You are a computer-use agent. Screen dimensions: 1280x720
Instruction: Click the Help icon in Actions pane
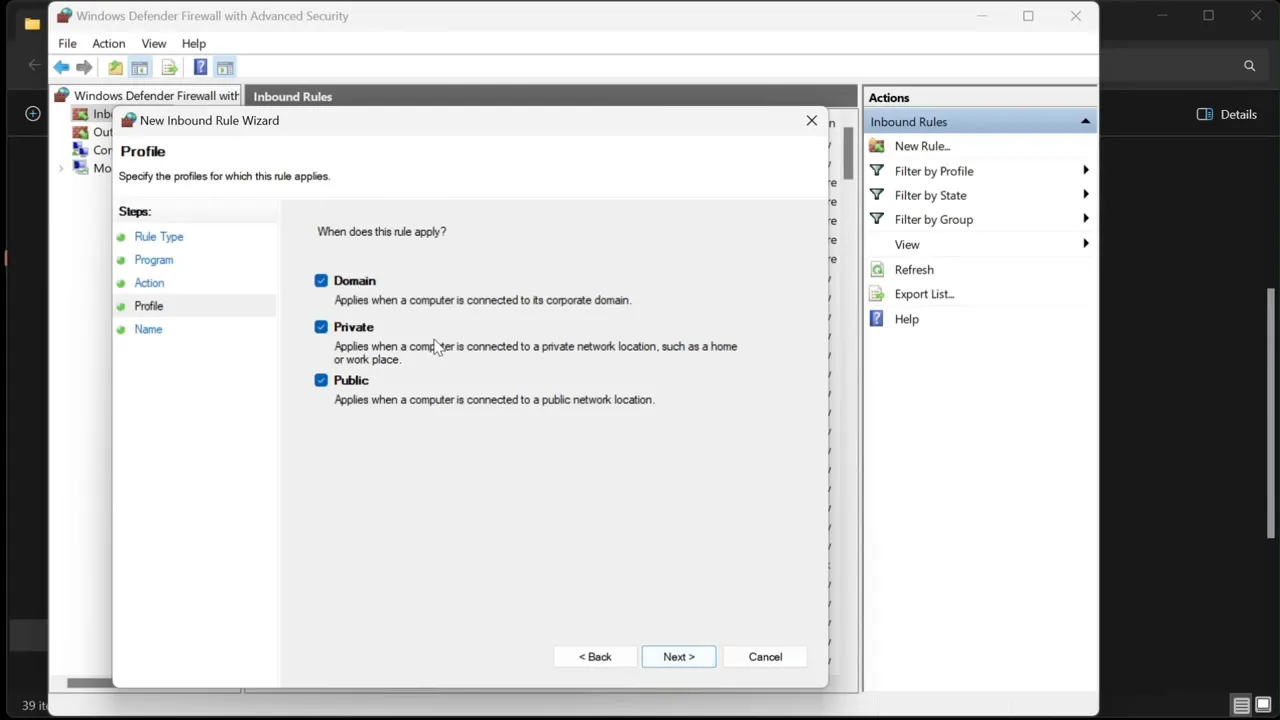[877, 319]
